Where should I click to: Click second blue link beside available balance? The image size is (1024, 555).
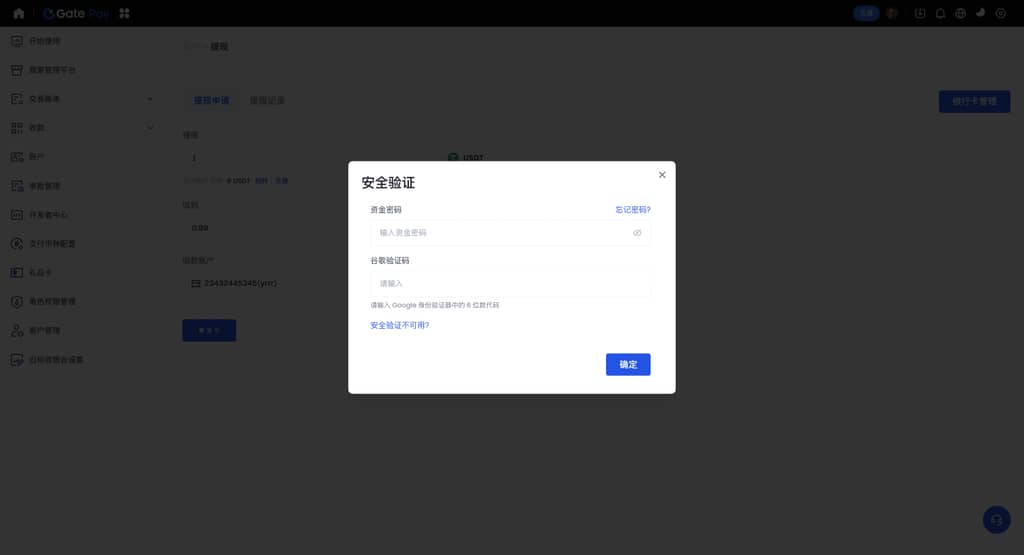(281, 181)
